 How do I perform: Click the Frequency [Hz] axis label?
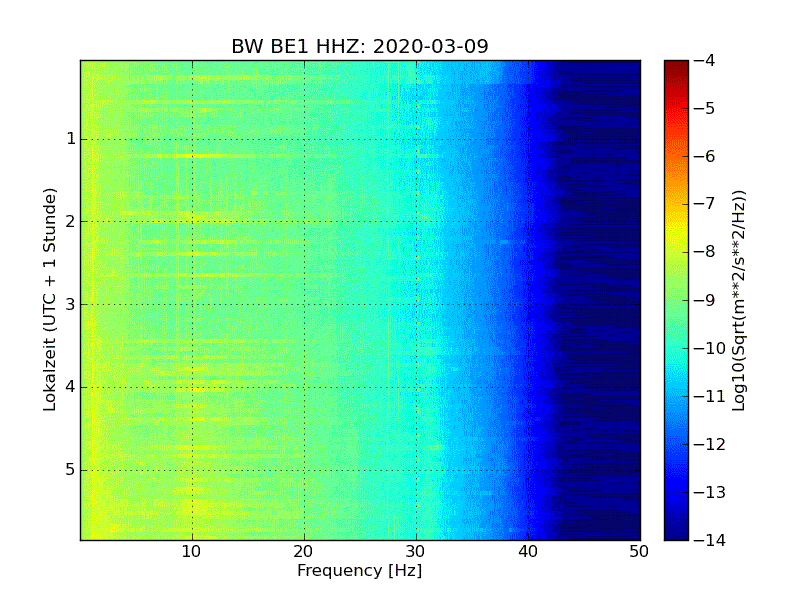pos(360,570)
